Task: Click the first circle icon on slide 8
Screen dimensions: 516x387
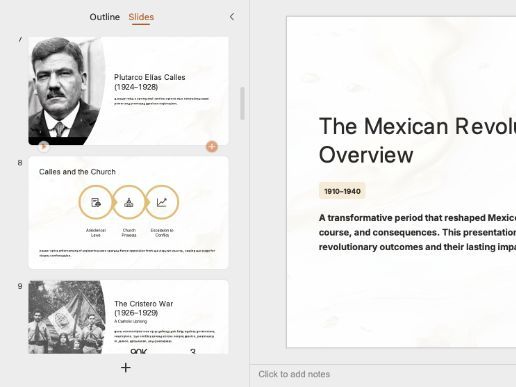Action: 96,202
